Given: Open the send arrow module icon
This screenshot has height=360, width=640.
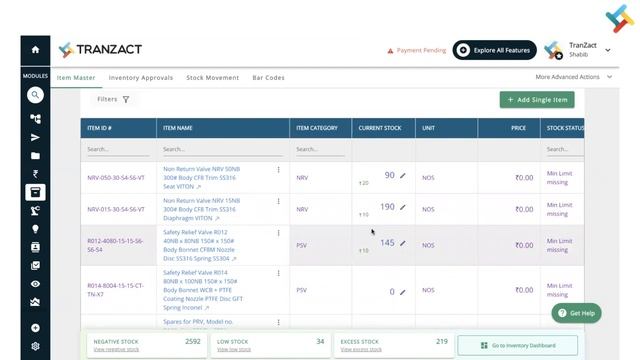Looking at the screenshot, I should (x=36, y=138).
